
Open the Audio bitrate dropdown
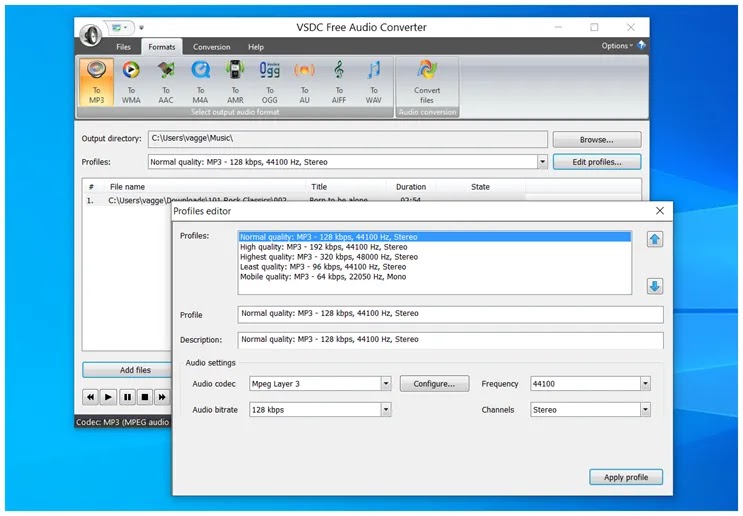(x=386, y=410)
